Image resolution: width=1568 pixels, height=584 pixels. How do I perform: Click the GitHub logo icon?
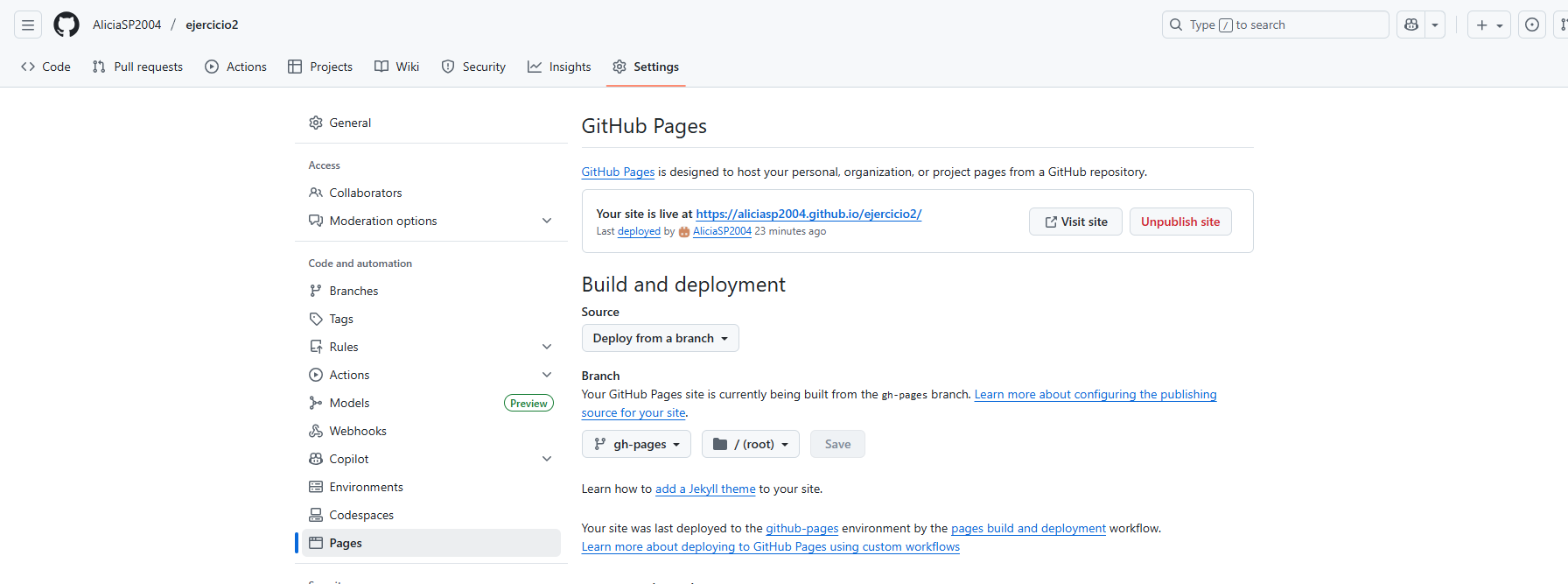(66, 25)
